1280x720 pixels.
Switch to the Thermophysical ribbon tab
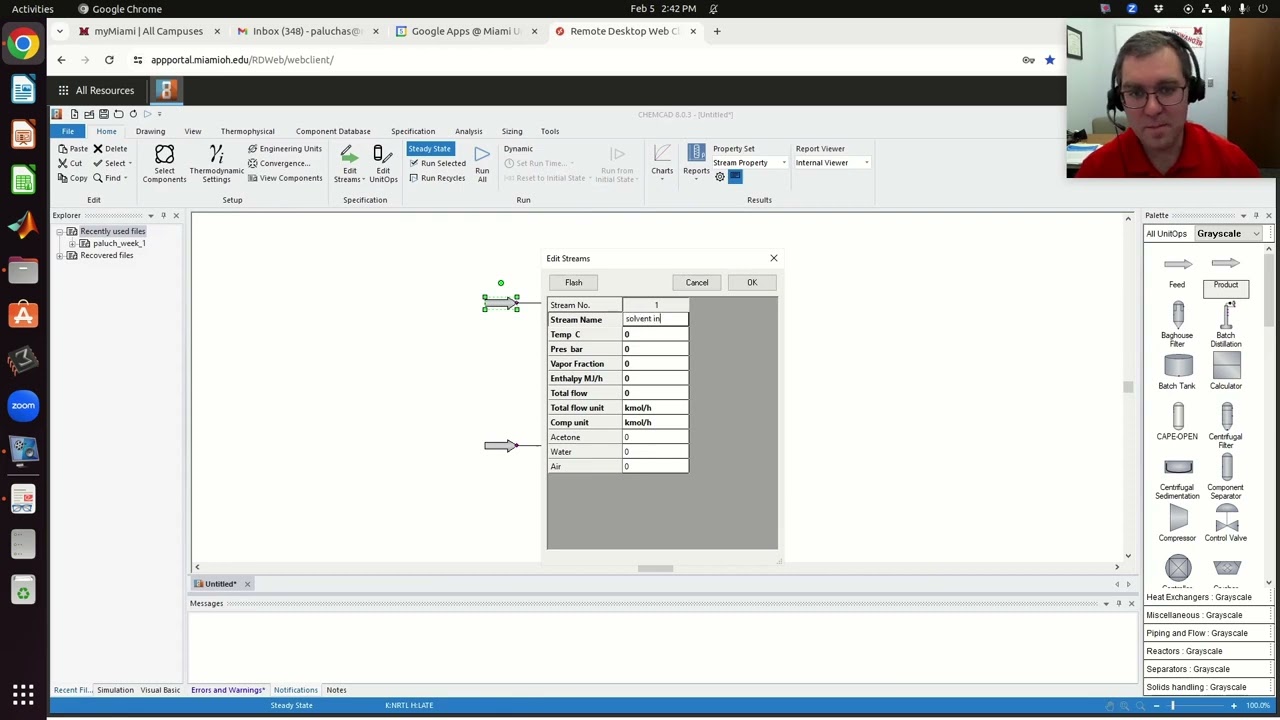pyautogui.click(x=247, y=131)
